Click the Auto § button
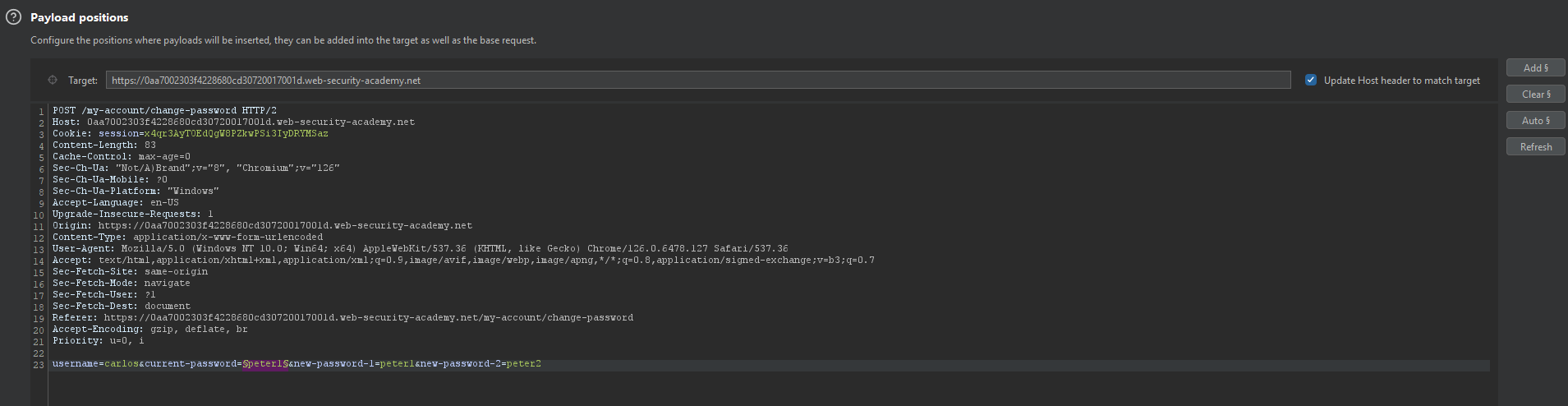 [x=1535, y=121]
